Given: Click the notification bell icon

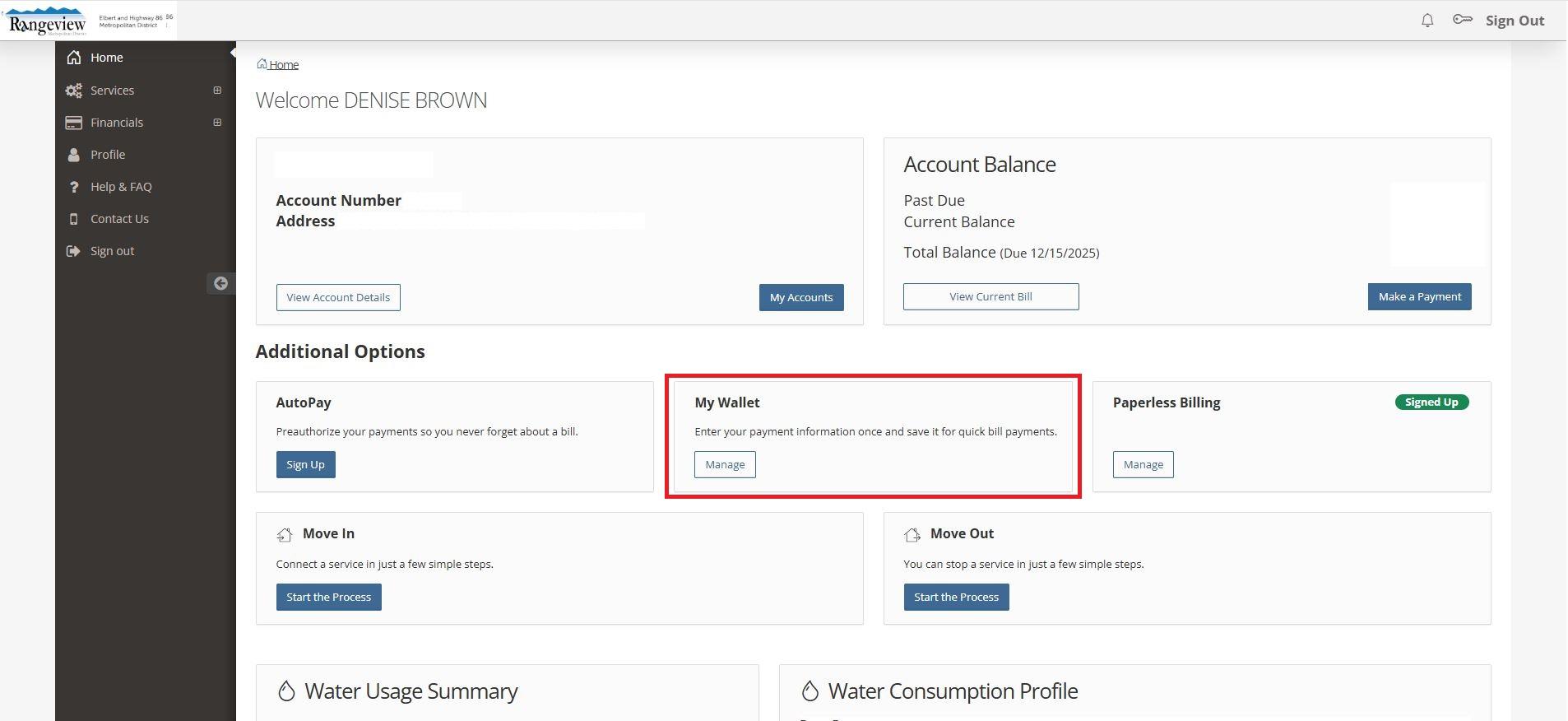Looking at the screenshot, I should (1427, 21).
